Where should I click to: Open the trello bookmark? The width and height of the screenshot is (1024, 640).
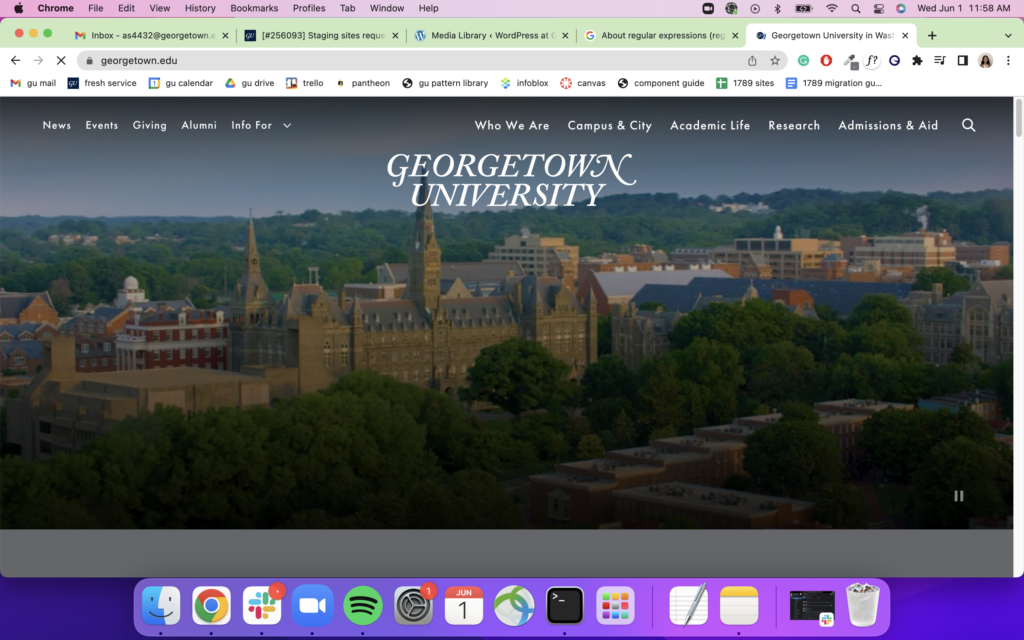point(304,83)
